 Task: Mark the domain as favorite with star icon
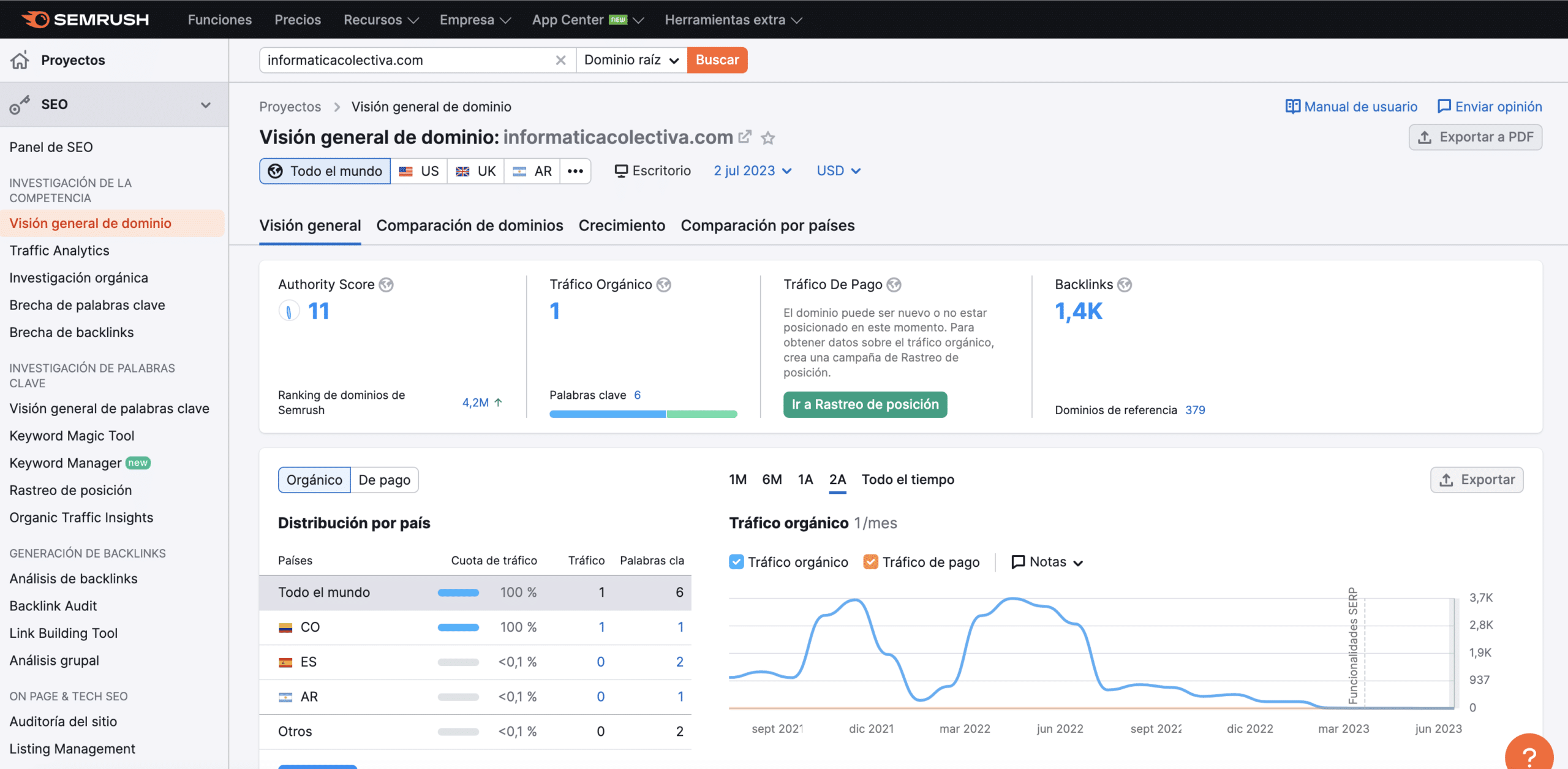768,138
